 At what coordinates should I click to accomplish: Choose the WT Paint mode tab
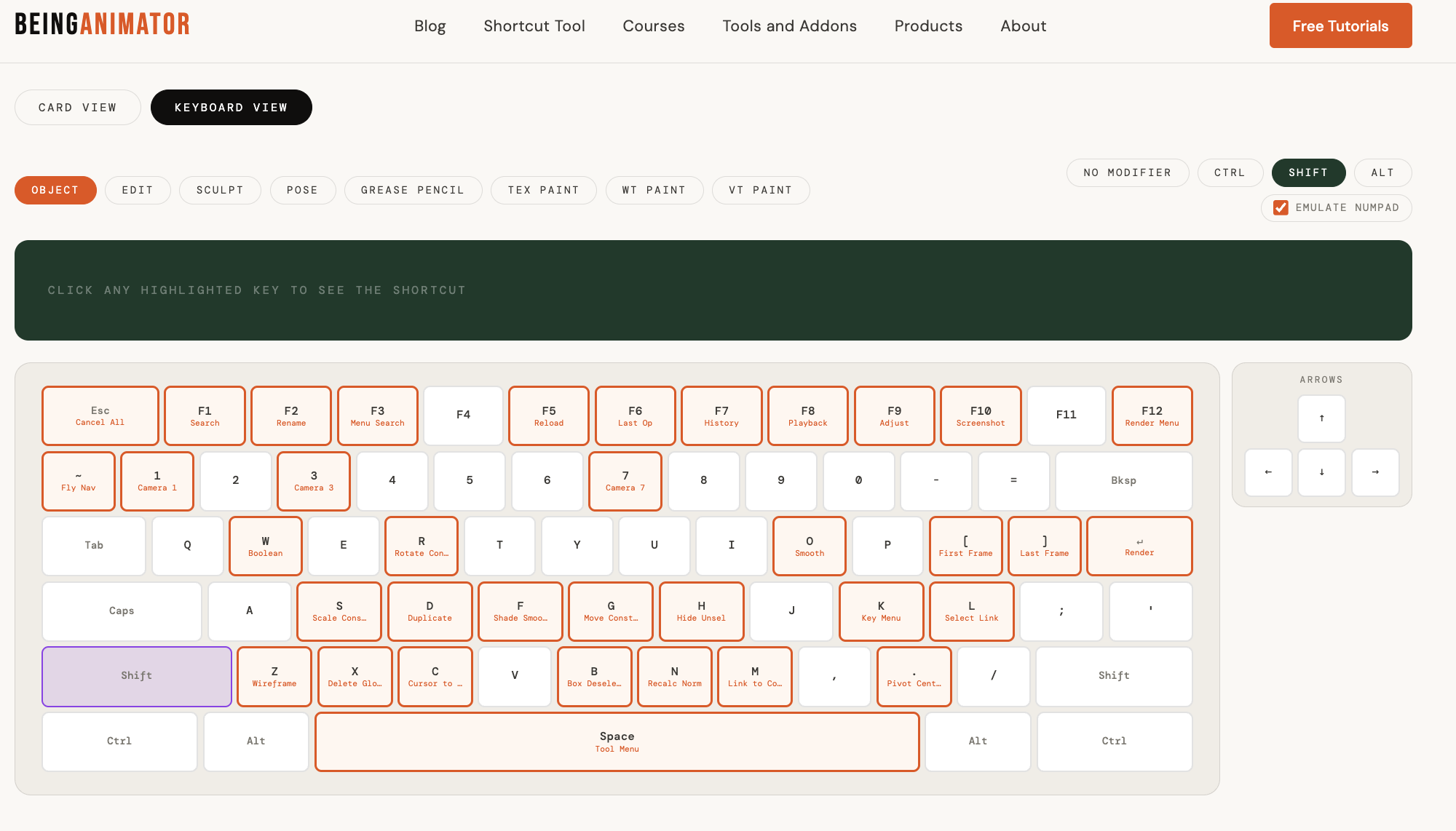pyautogui.click(x=654, y=190)
